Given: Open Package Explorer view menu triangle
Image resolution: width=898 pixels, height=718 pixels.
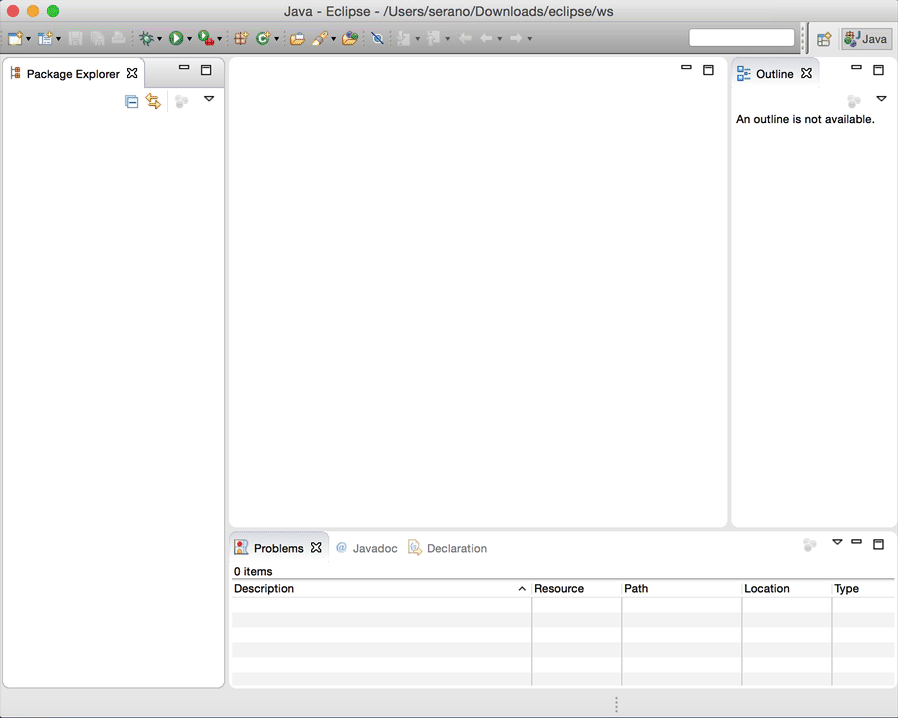Looking at the screenshot, I should [209, 99].
